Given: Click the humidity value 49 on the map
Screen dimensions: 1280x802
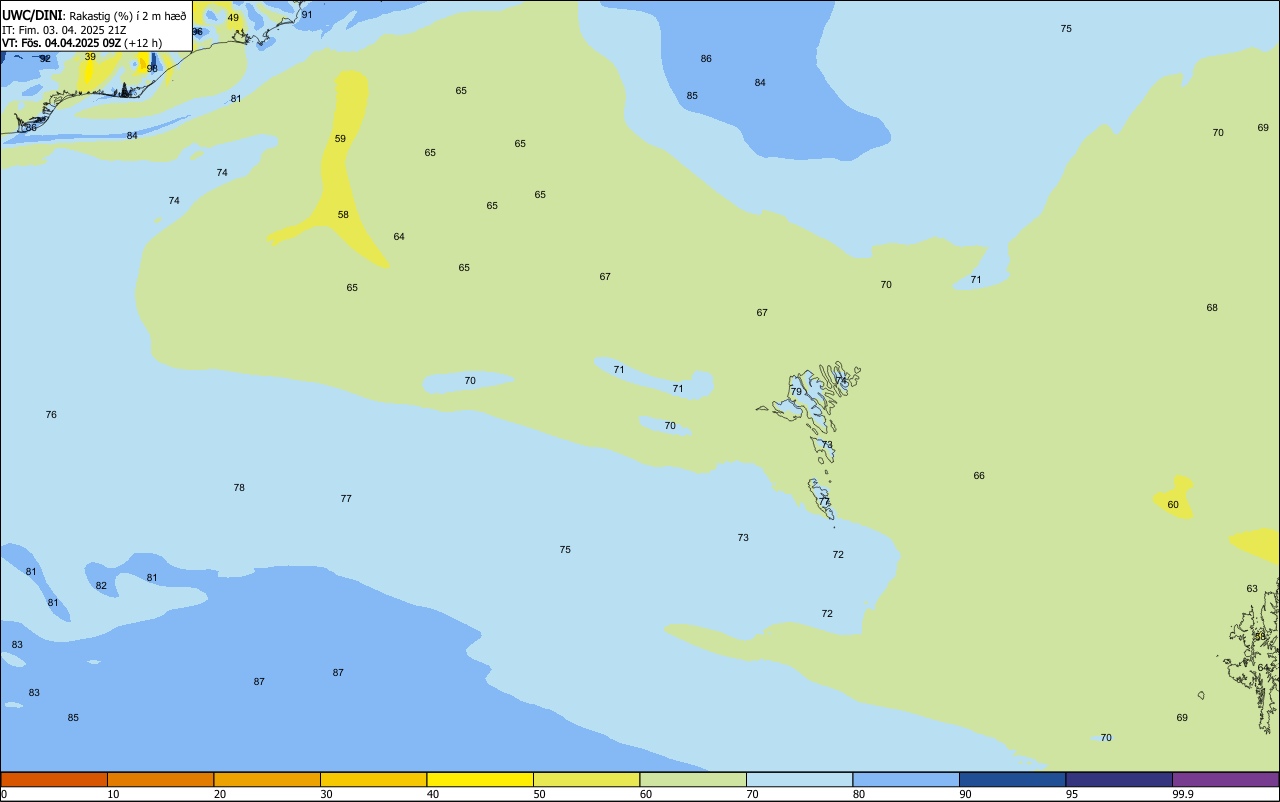Looking at the screenshot, I should [x=233, y=18].
